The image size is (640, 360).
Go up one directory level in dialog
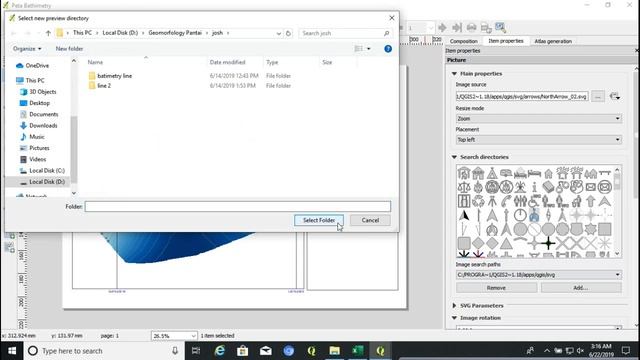tap(48, 33)
